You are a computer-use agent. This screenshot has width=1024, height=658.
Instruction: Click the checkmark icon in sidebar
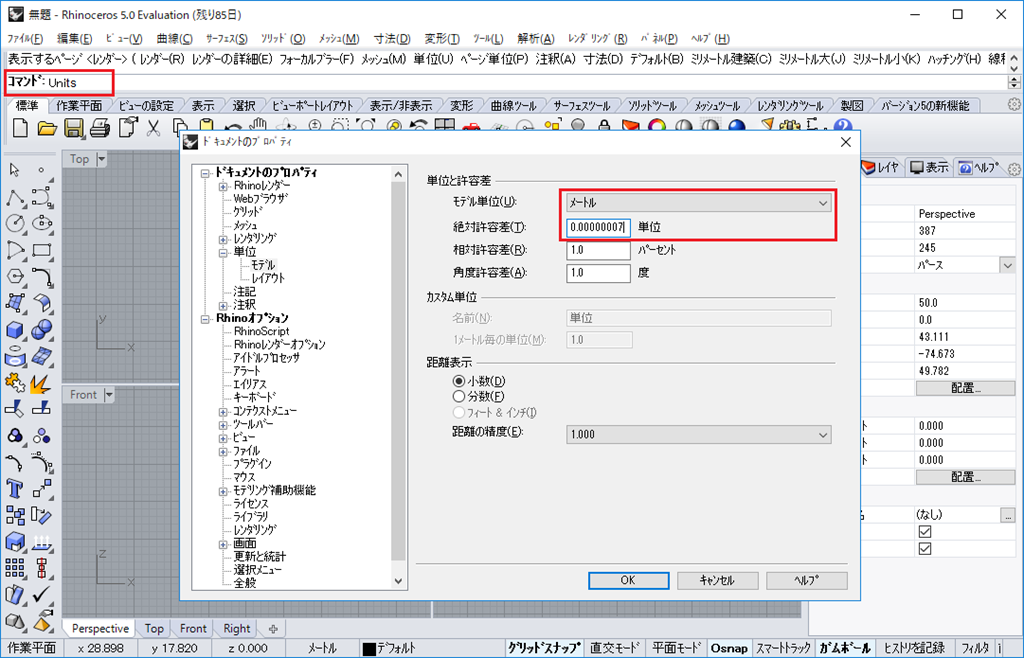pyautogui.click(x=42, y=595)
